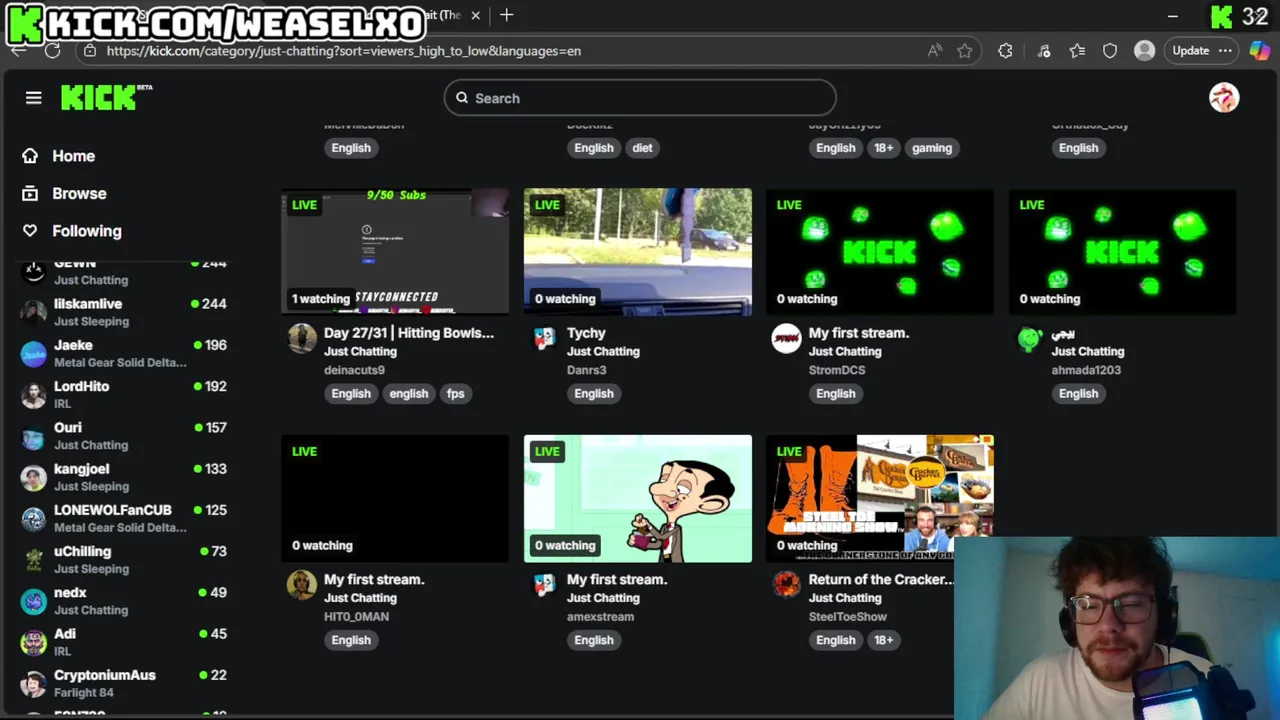Open CryptoniumAus followed channel
This screenshot has width=1280, height=720.
(x=125, y=683)
